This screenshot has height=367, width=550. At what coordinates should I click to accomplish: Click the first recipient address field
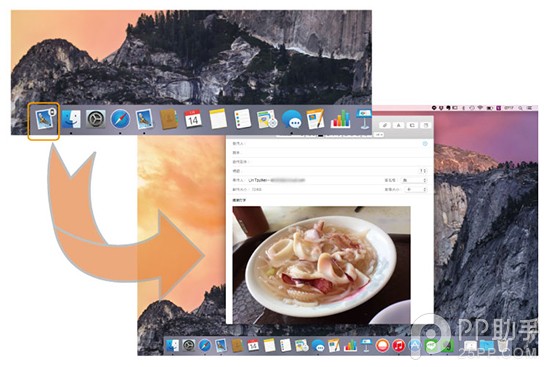tap(330, 144)
